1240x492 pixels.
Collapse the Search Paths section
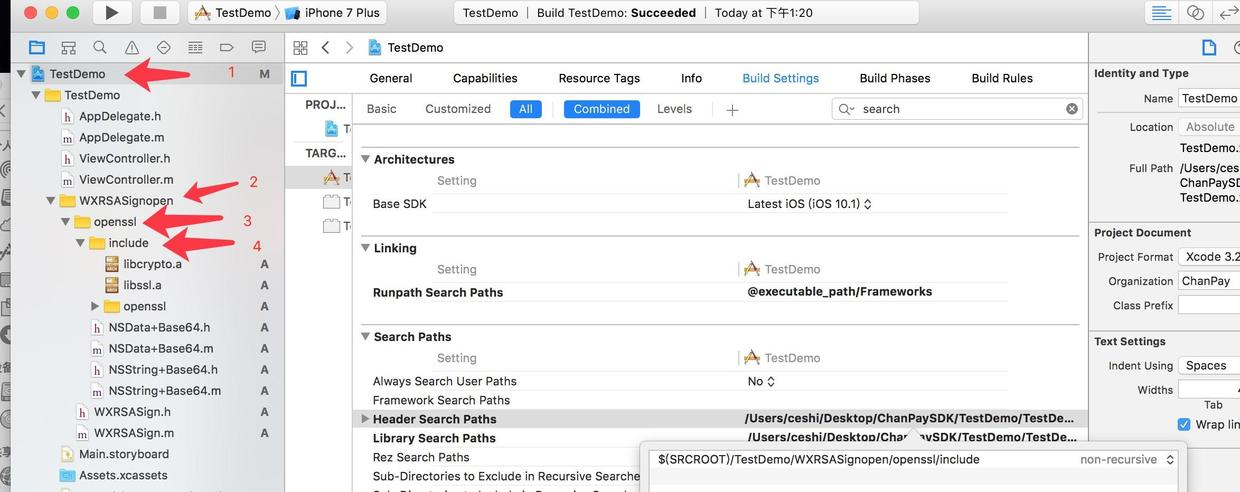(x=366, y=337)
